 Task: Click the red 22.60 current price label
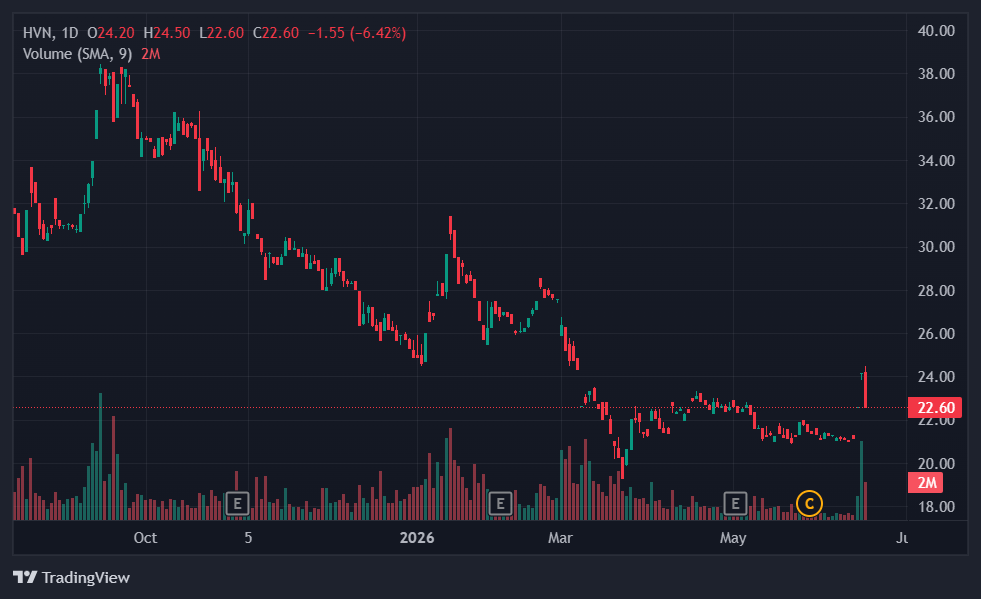coord(935,407)
